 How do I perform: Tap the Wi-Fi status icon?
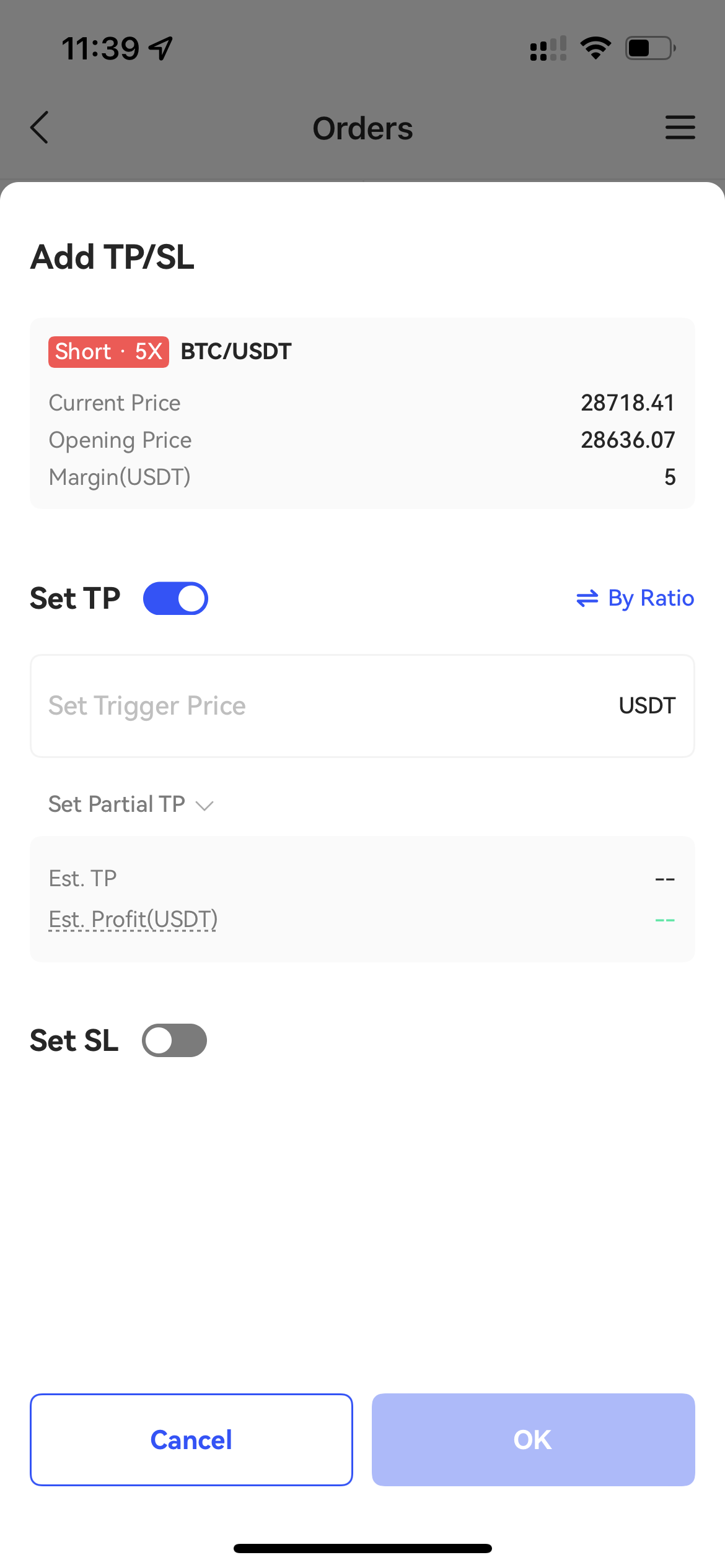click(595, 48)
